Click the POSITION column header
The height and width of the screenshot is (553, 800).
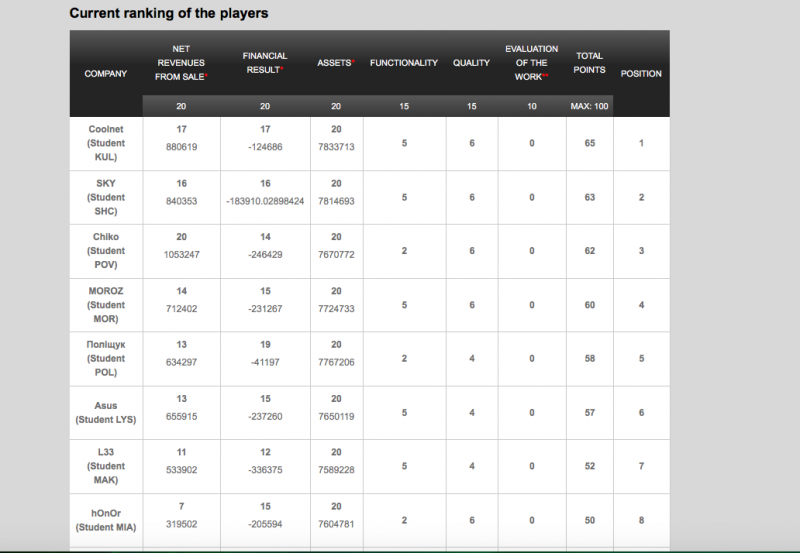pyautogui.click(x=641, y=73)
